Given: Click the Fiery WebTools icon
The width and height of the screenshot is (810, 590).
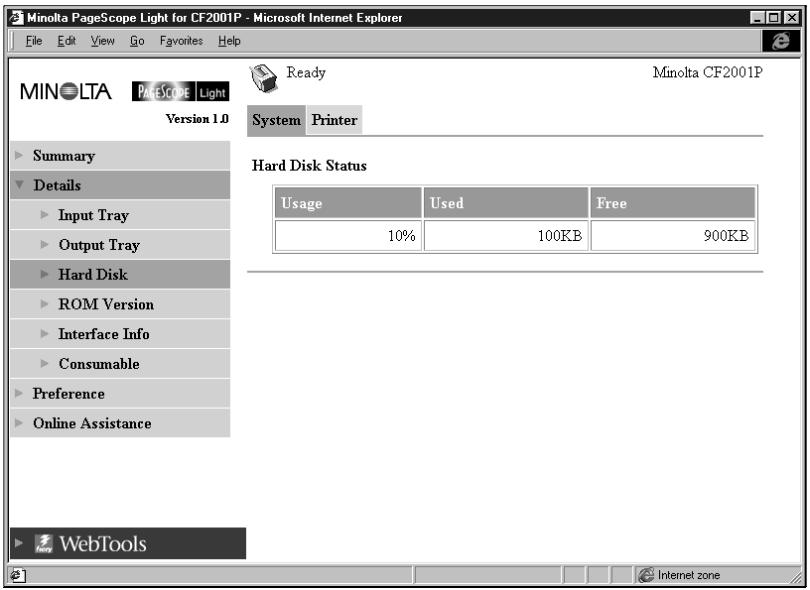Looking at the screenshot, I should click(x=44, y=544).
